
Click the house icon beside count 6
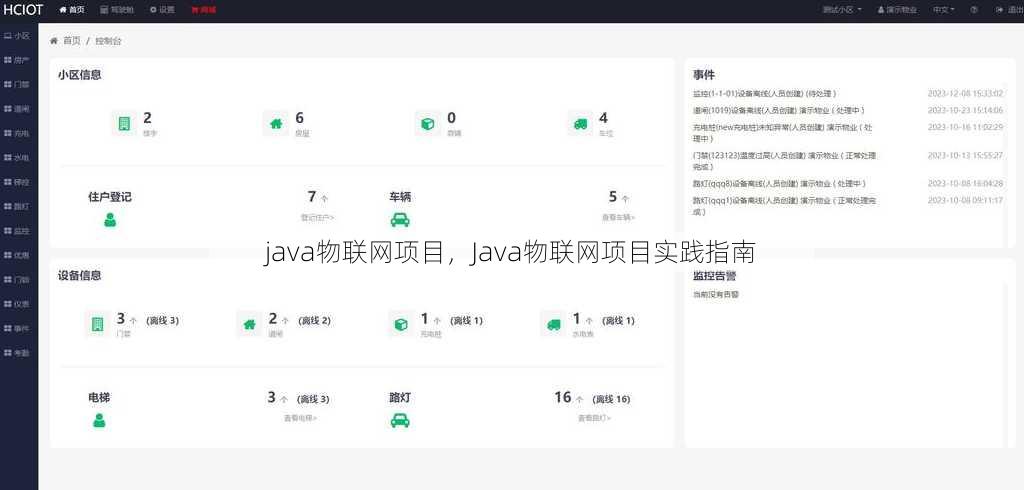click(x=276, y=123)
